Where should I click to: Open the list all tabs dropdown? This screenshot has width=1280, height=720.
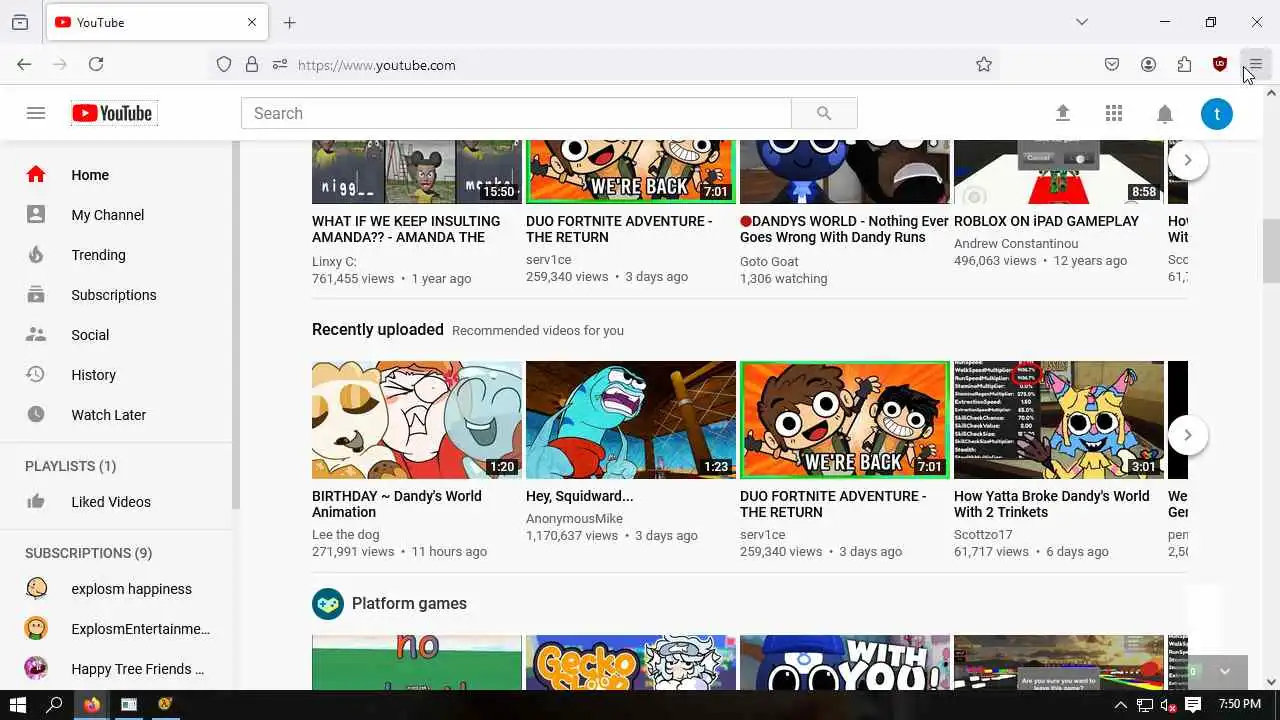(x=1082, y=22)
